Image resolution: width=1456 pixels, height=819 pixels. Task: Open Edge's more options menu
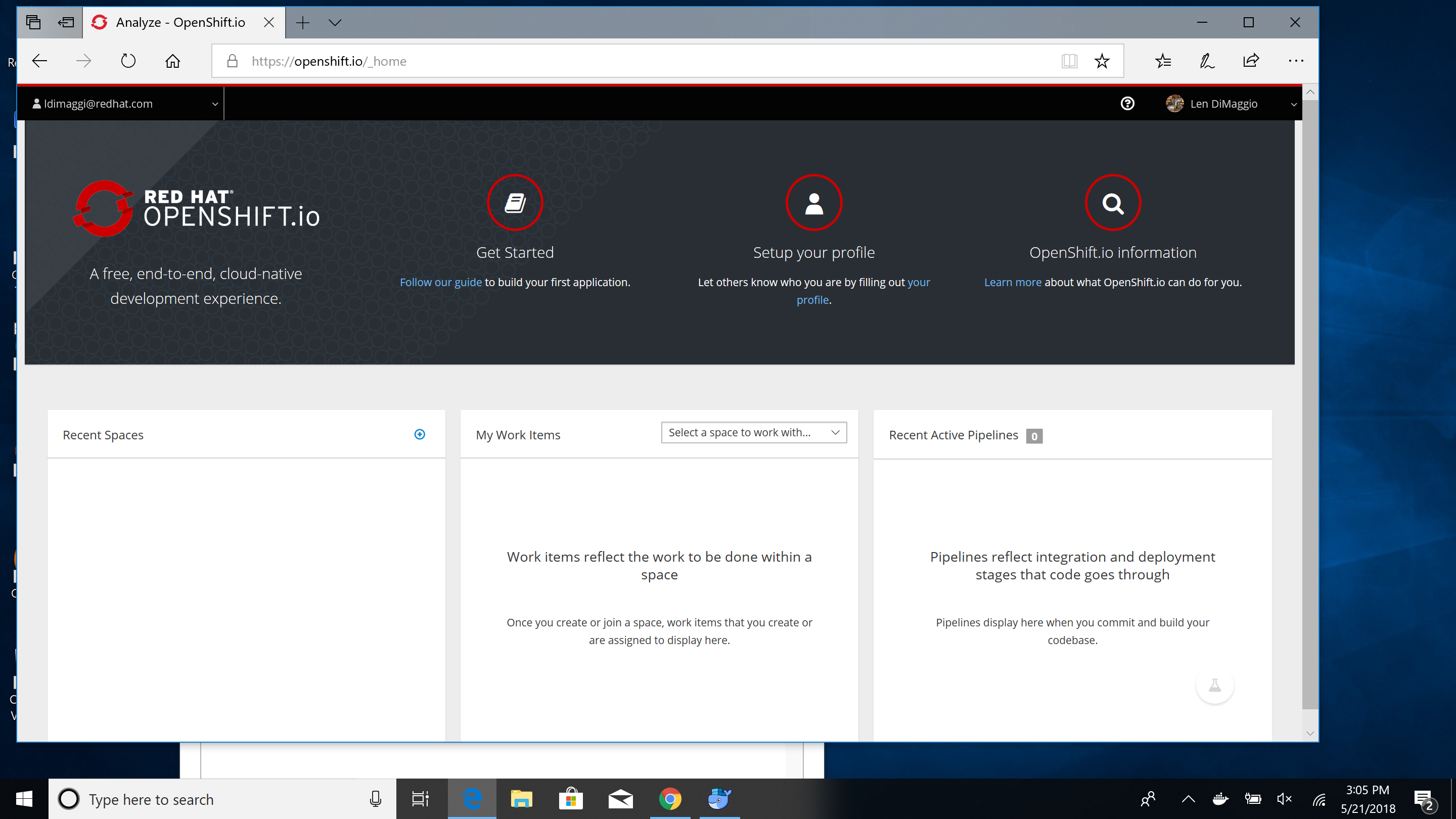pyautogui.click(x=1295, y=61)
